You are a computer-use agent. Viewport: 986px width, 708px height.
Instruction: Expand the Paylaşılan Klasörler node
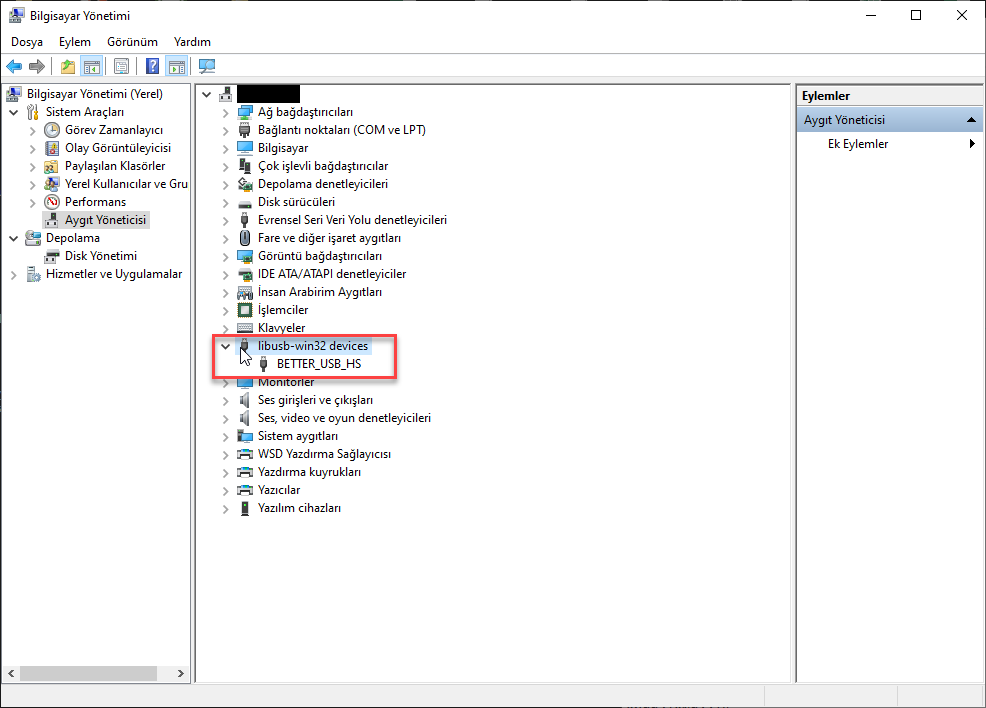click(x=33, y=167)
